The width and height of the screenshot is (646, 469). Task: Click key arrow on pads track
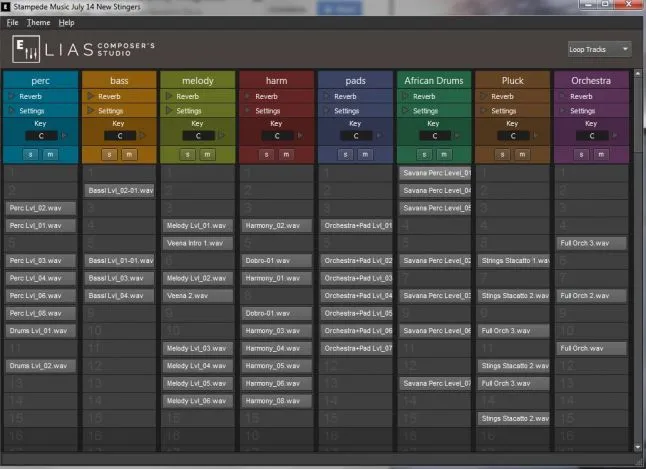pyautogui.click(x=379, y=136)
